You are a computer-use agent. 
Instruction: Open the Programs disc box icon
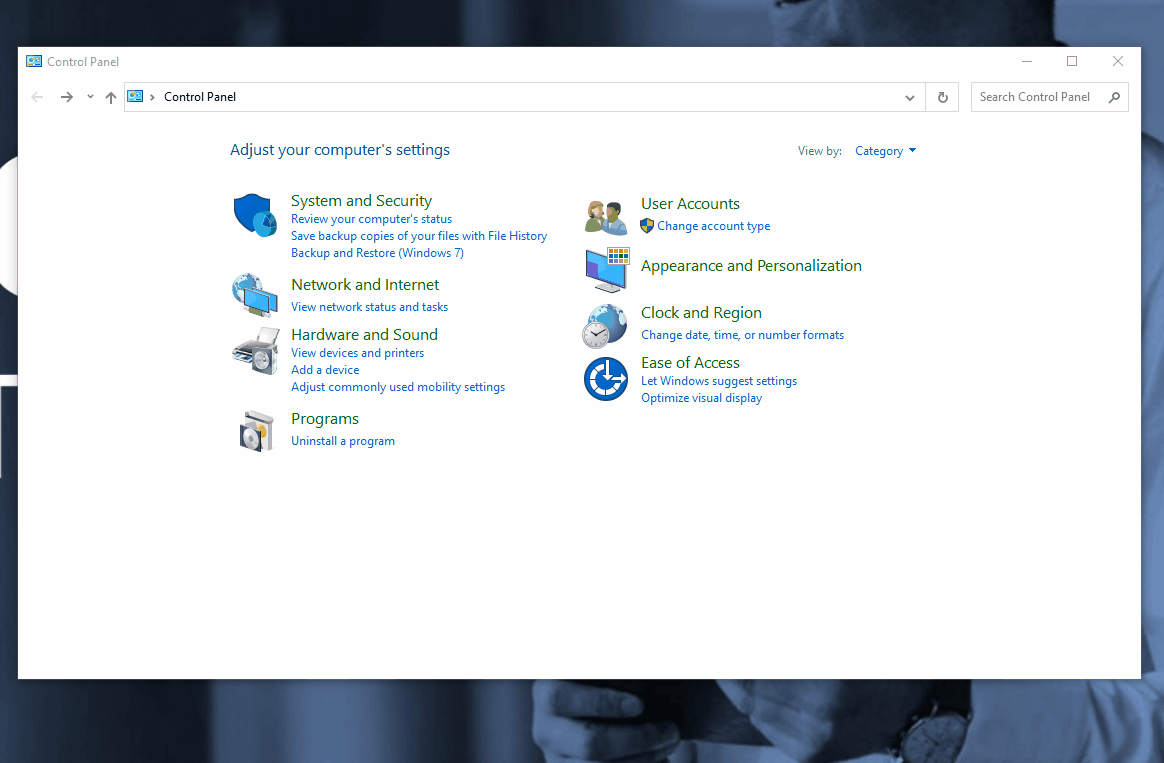(x=256, y=431)
